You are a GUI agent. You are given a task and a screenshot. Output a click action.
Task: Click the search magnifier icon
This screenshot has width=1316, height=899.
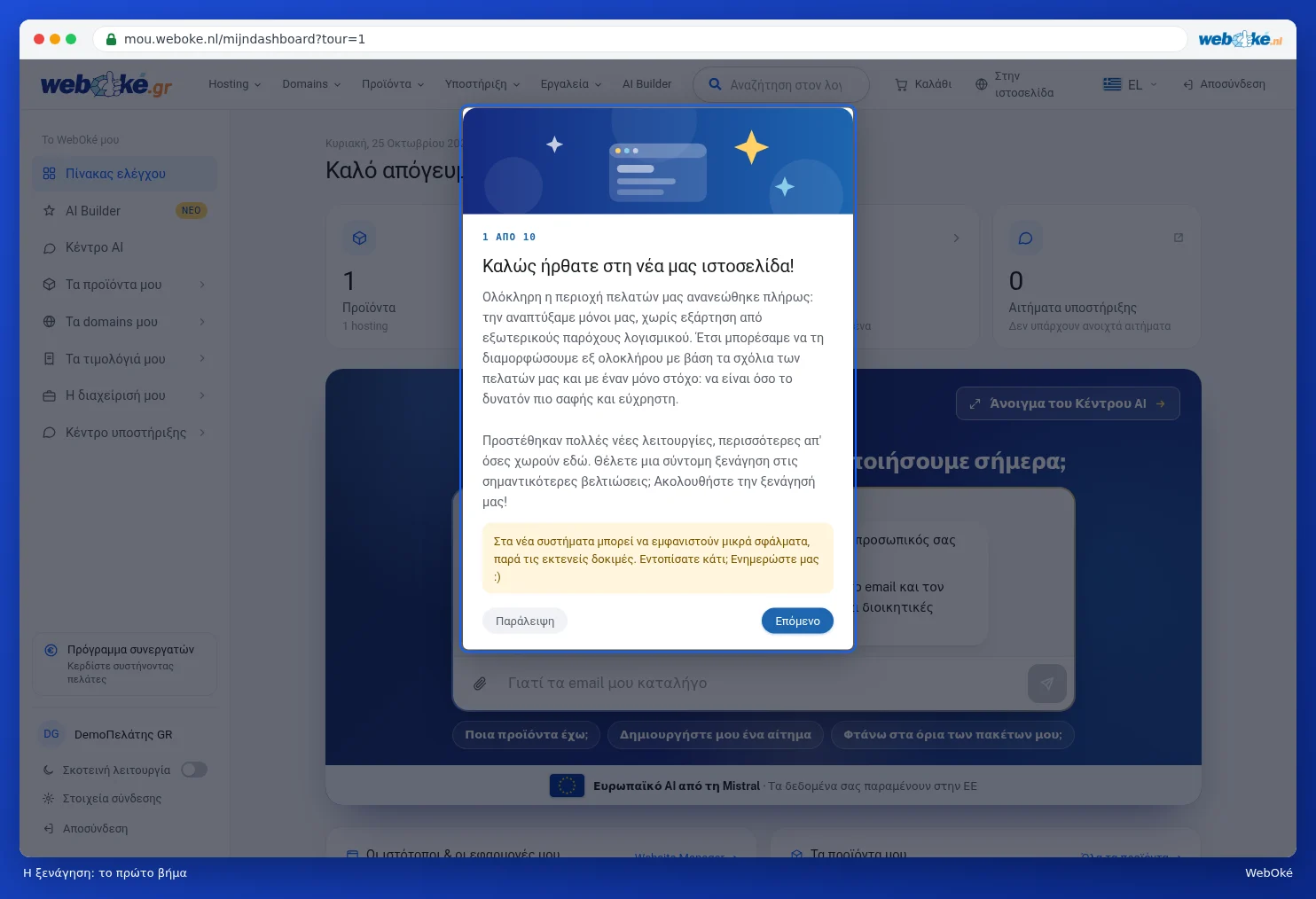(x=715, y=84)
